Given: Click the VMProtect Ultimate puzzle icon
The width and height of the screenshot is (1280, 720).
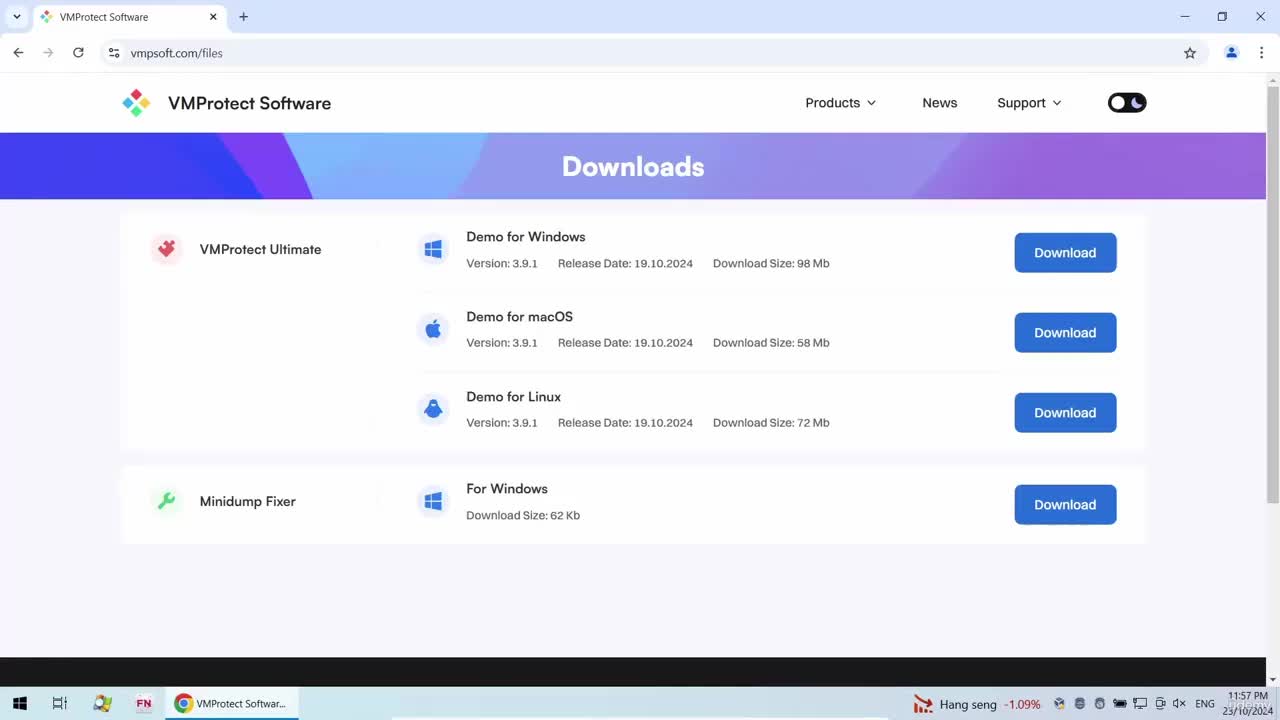Looking at the screenshot, I should (167, 249).
